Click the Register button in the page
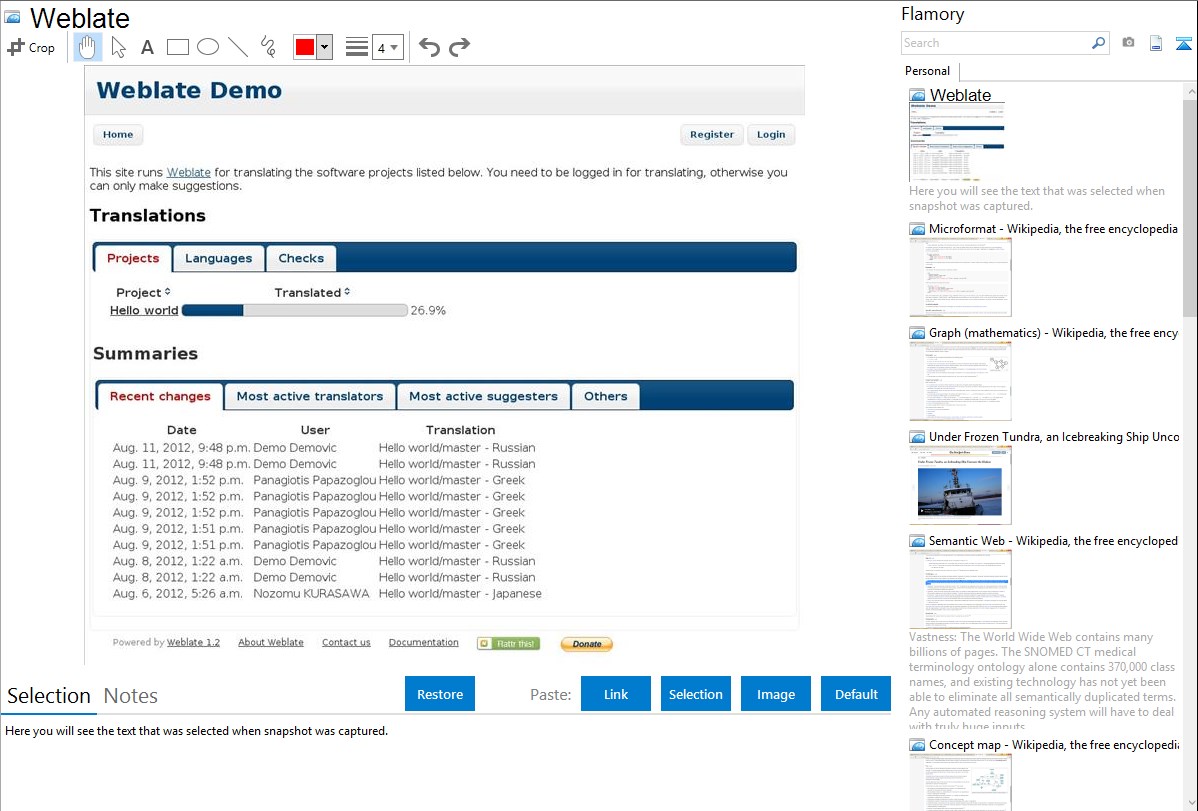1198x811 pixels. tap(712, 135)
